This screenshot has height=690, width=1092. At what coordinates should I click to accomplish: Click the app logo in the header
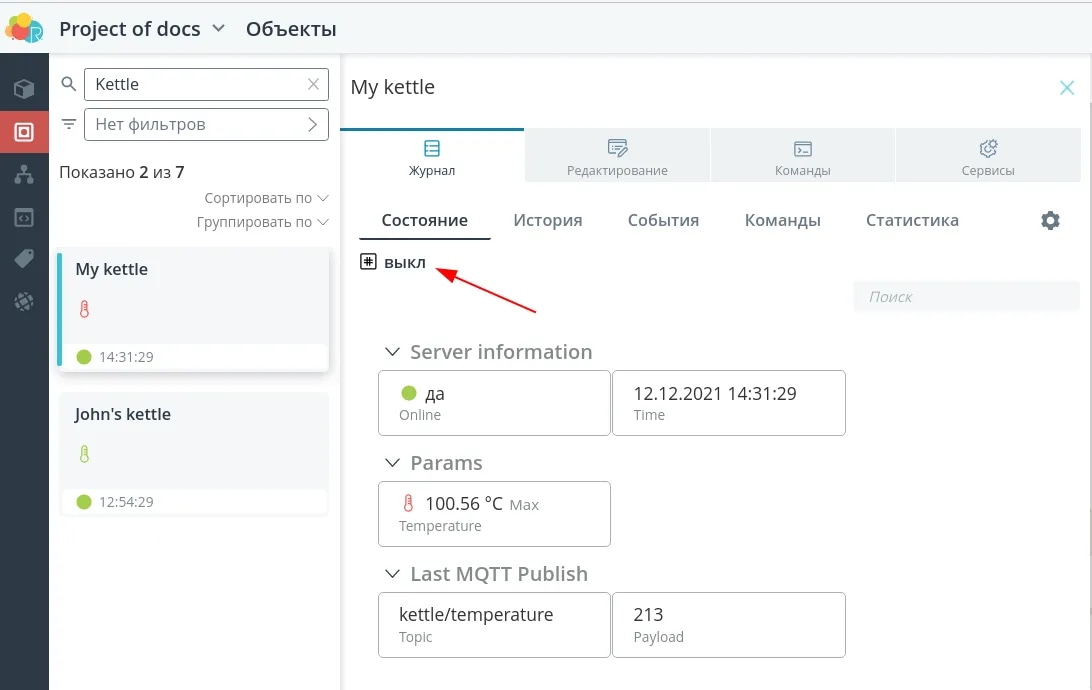pos(24,28)
